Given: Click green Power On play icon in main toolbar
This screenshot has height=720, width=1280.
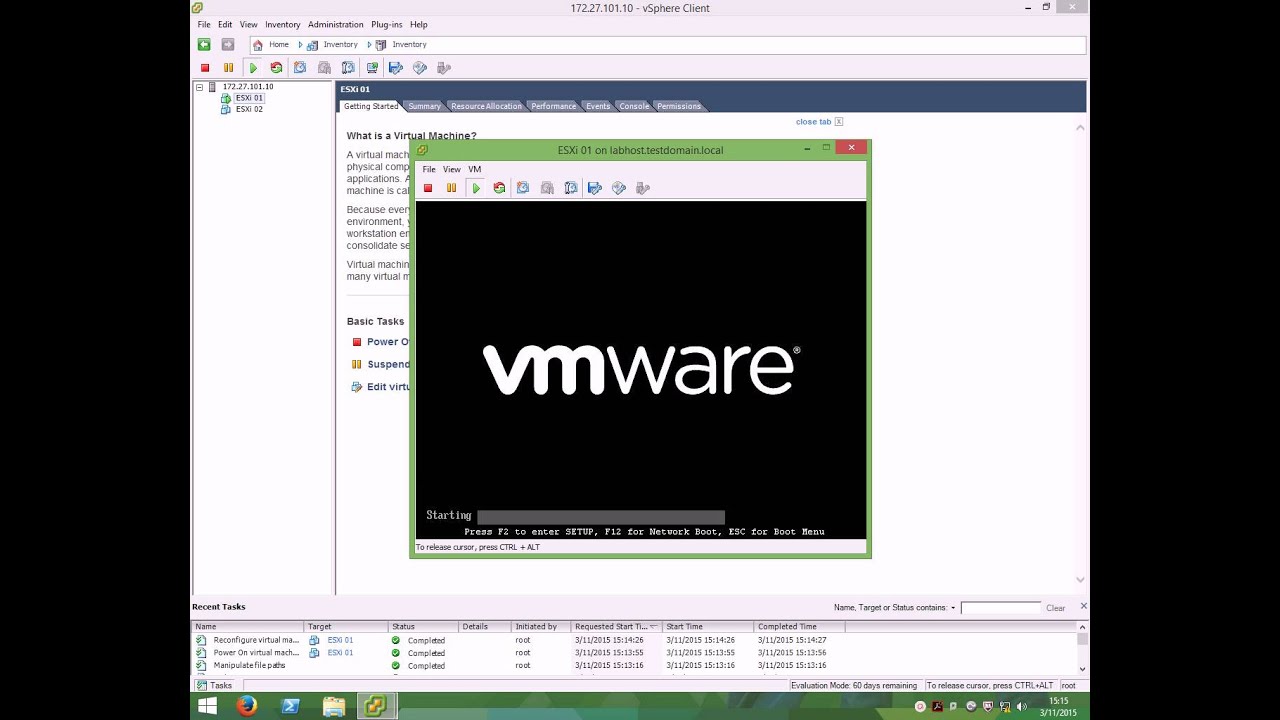Looking at the screenshot, I should pos(253,68).
